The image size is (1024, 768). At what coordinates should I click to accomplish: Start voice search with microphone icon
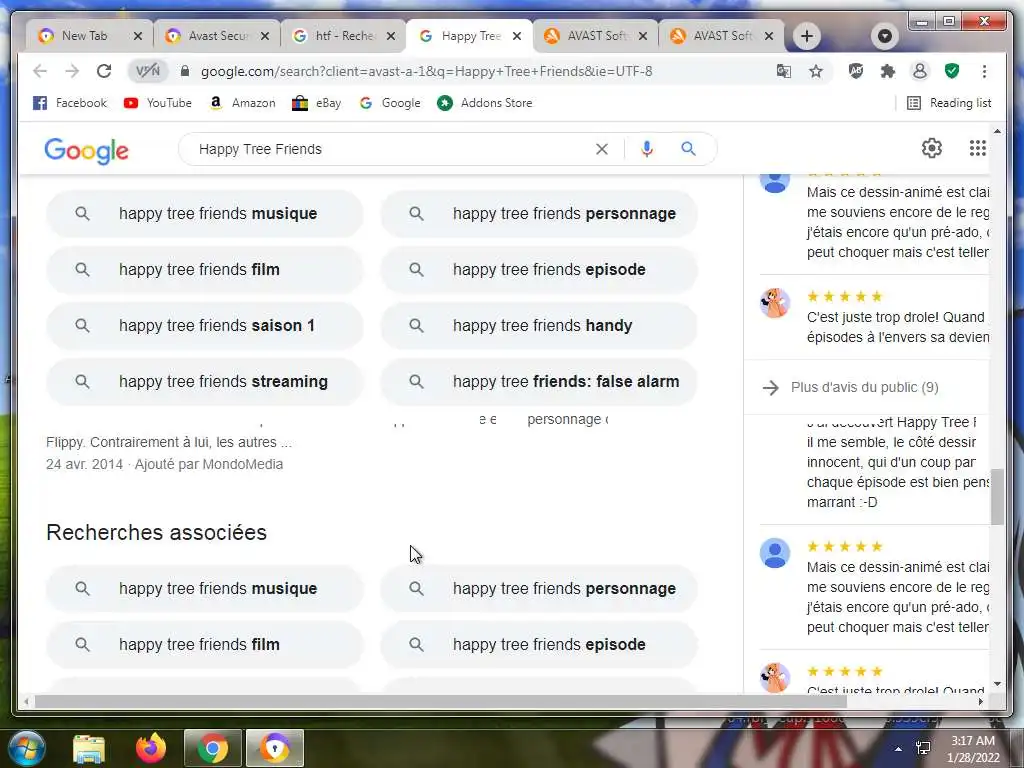click(647, 150)
